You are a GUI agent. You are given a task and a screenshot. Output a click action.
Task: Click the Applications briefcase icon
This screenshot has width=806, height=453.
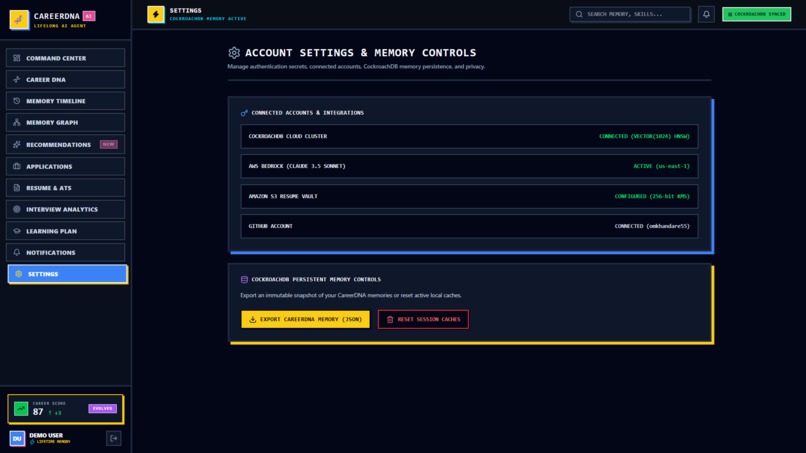click(17, 167)
